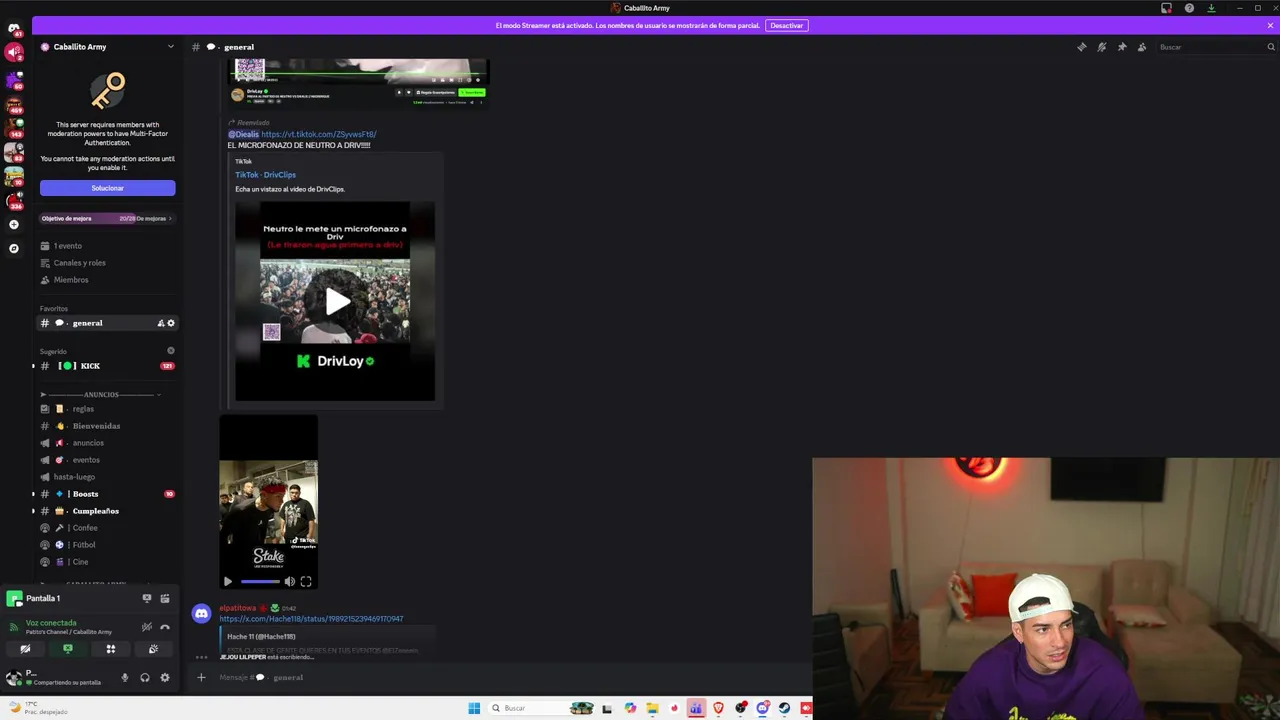Screen dimensions: 1280x720
Task: Open the inbox icon in title bar
Action: (x=1166, y=8)
